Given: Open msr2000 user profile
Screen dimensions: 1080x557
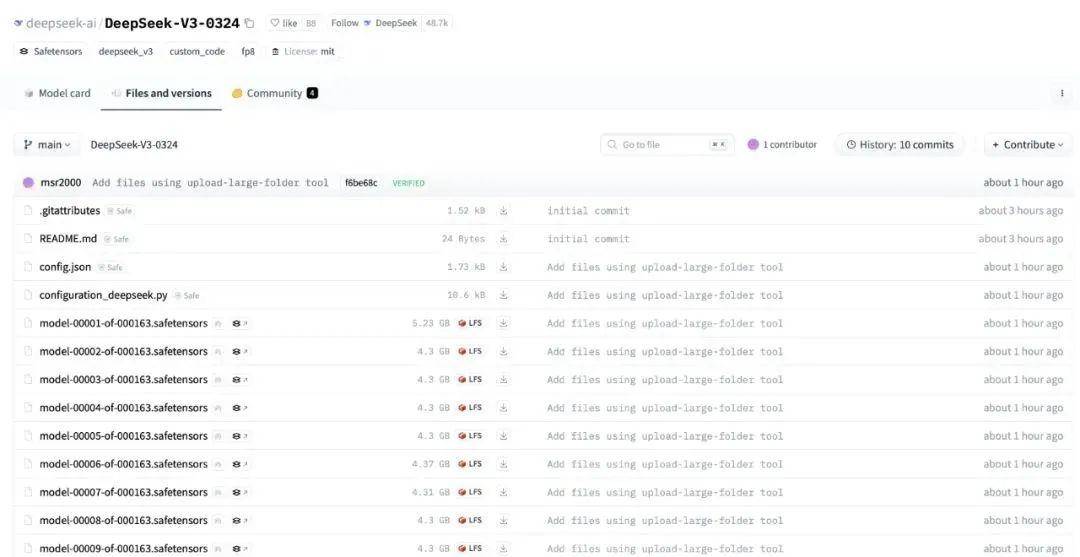Looking at the screenshot, I should 61,183.
